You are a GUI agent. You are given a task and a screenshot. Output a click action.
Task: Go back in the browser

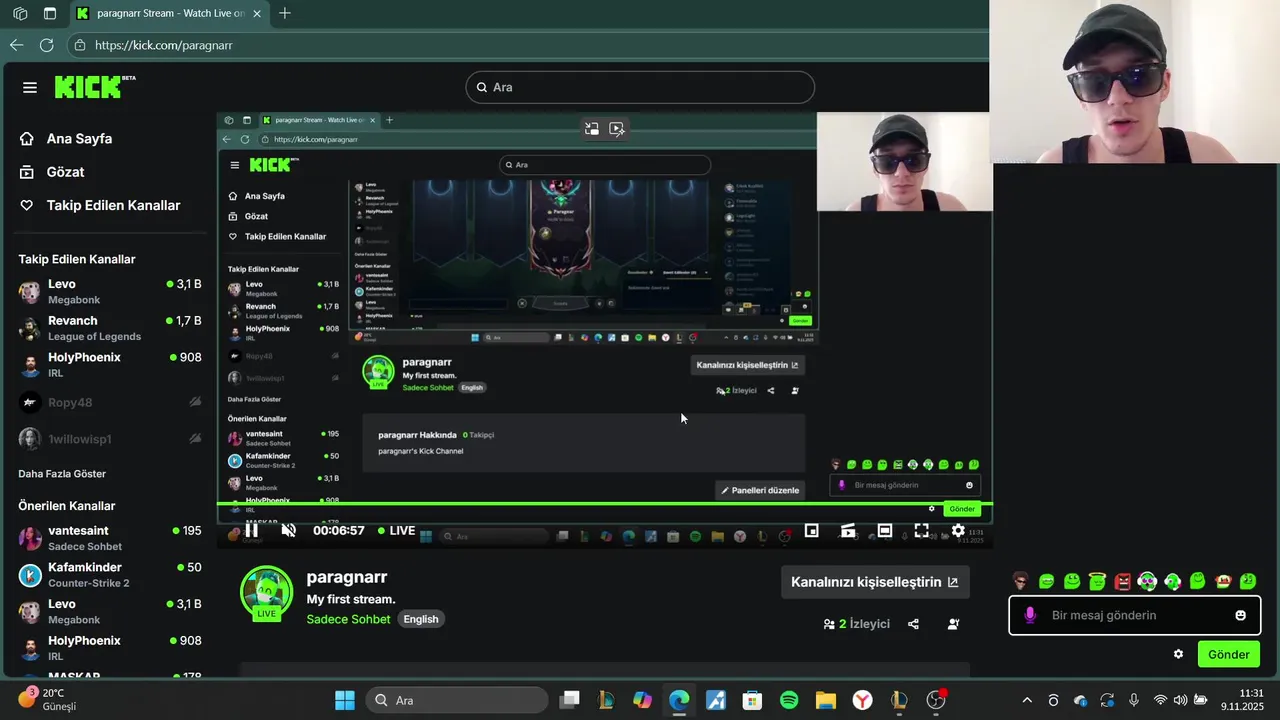click(x=16, y=45)
